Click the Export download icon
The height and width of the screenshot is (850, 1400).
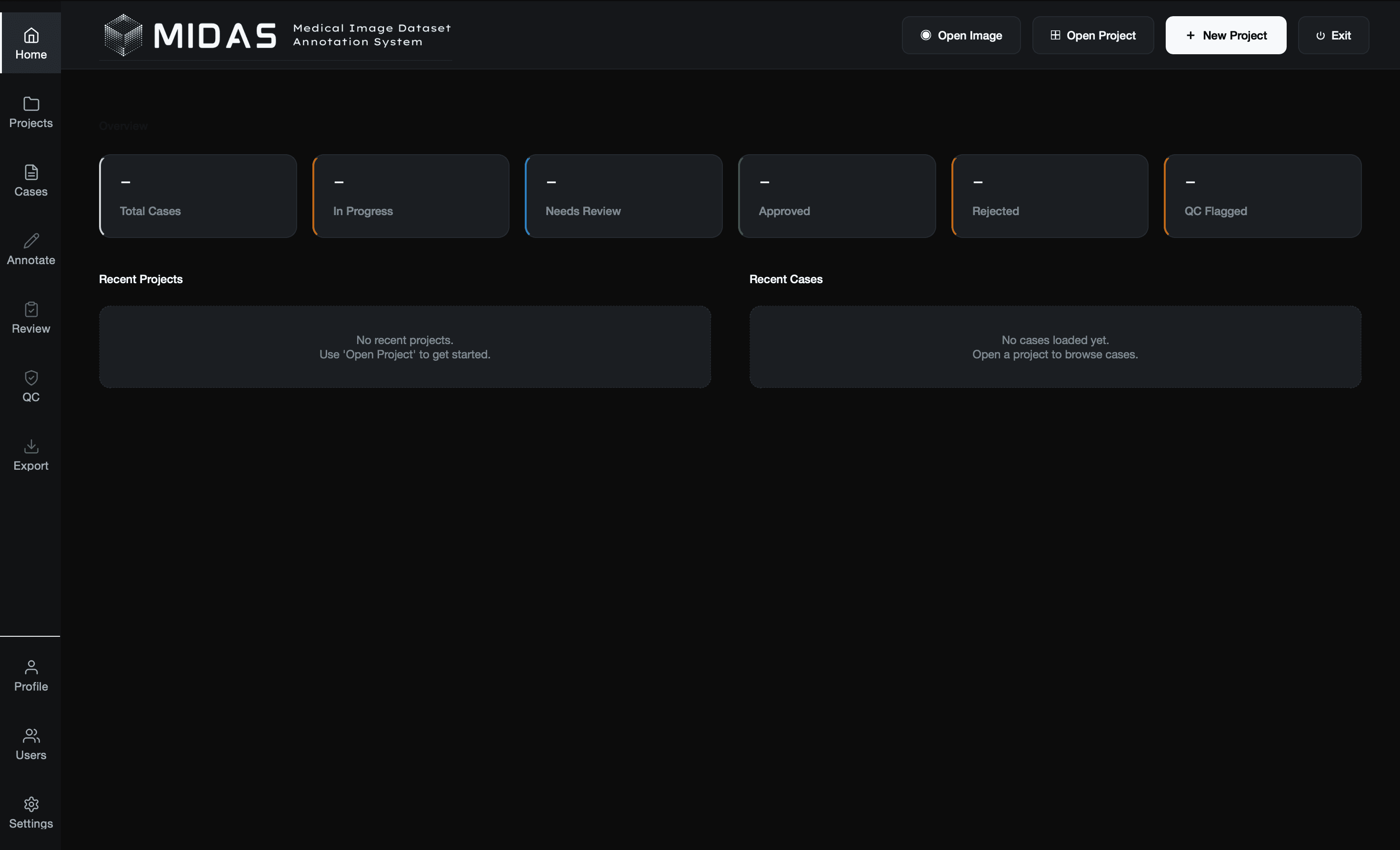click(30, 446)
